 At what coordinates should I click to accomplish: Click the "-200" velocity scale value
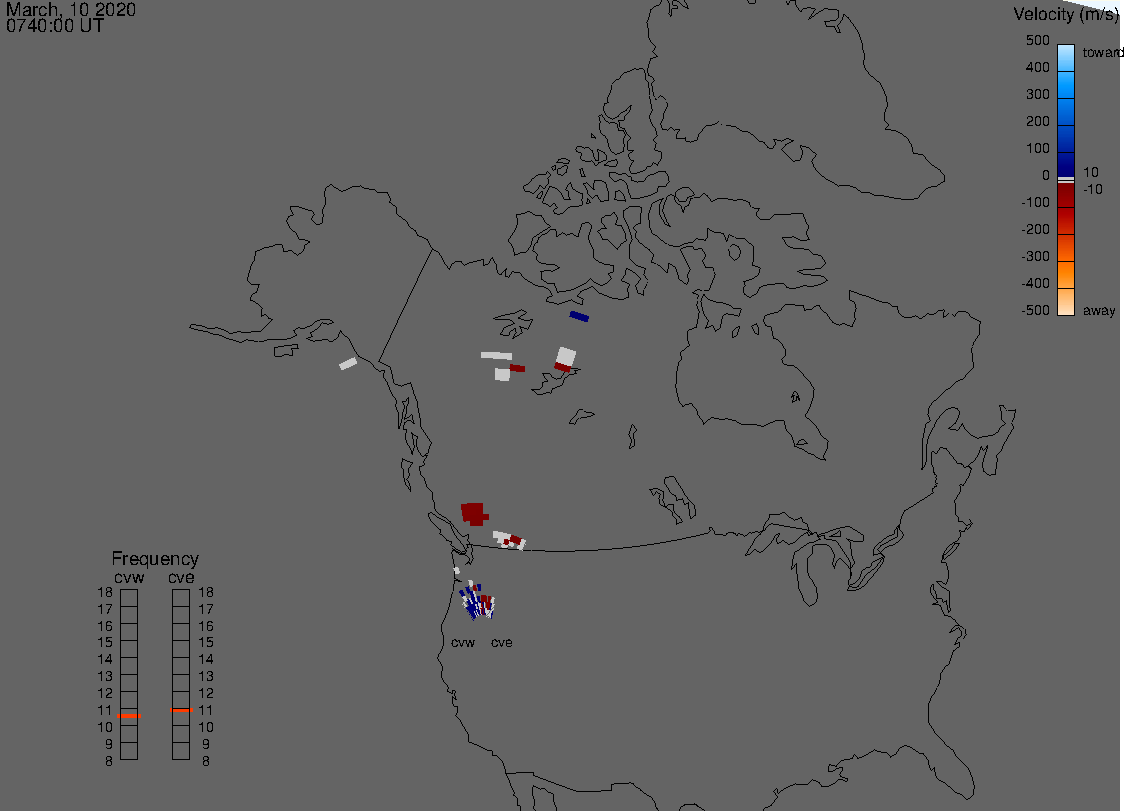click(1035, 229)
